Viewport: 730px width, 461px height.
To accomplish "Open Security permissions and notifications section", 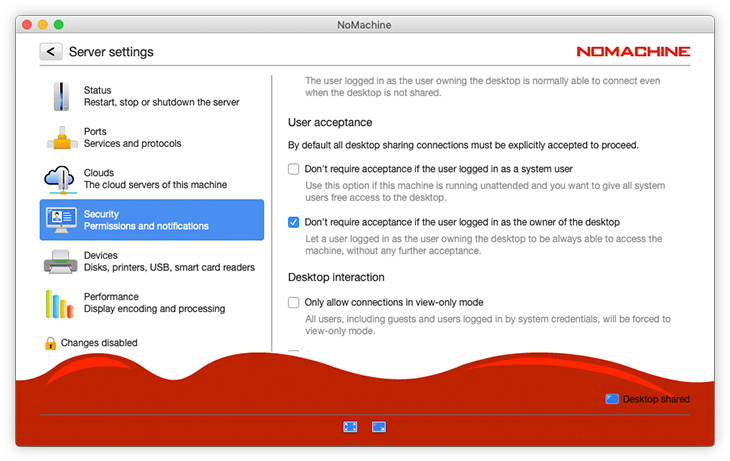I will pos(152,220).
